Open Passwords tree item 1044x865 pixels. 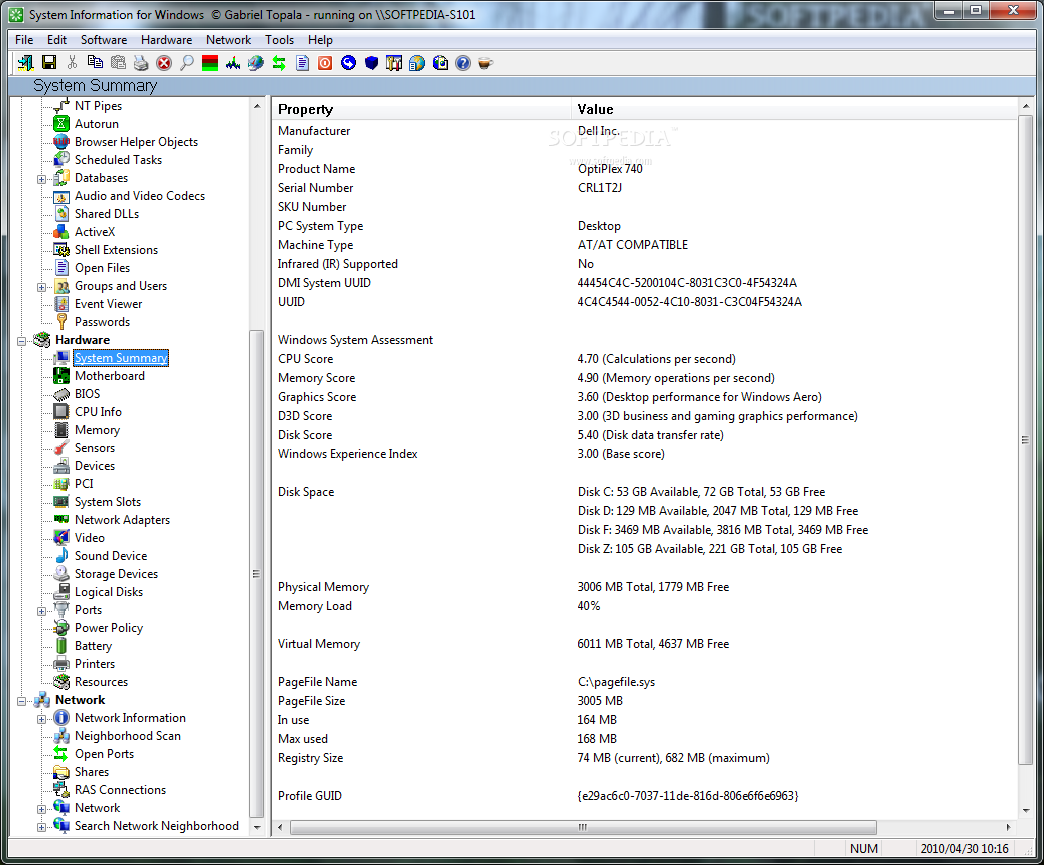coord(102,322)
